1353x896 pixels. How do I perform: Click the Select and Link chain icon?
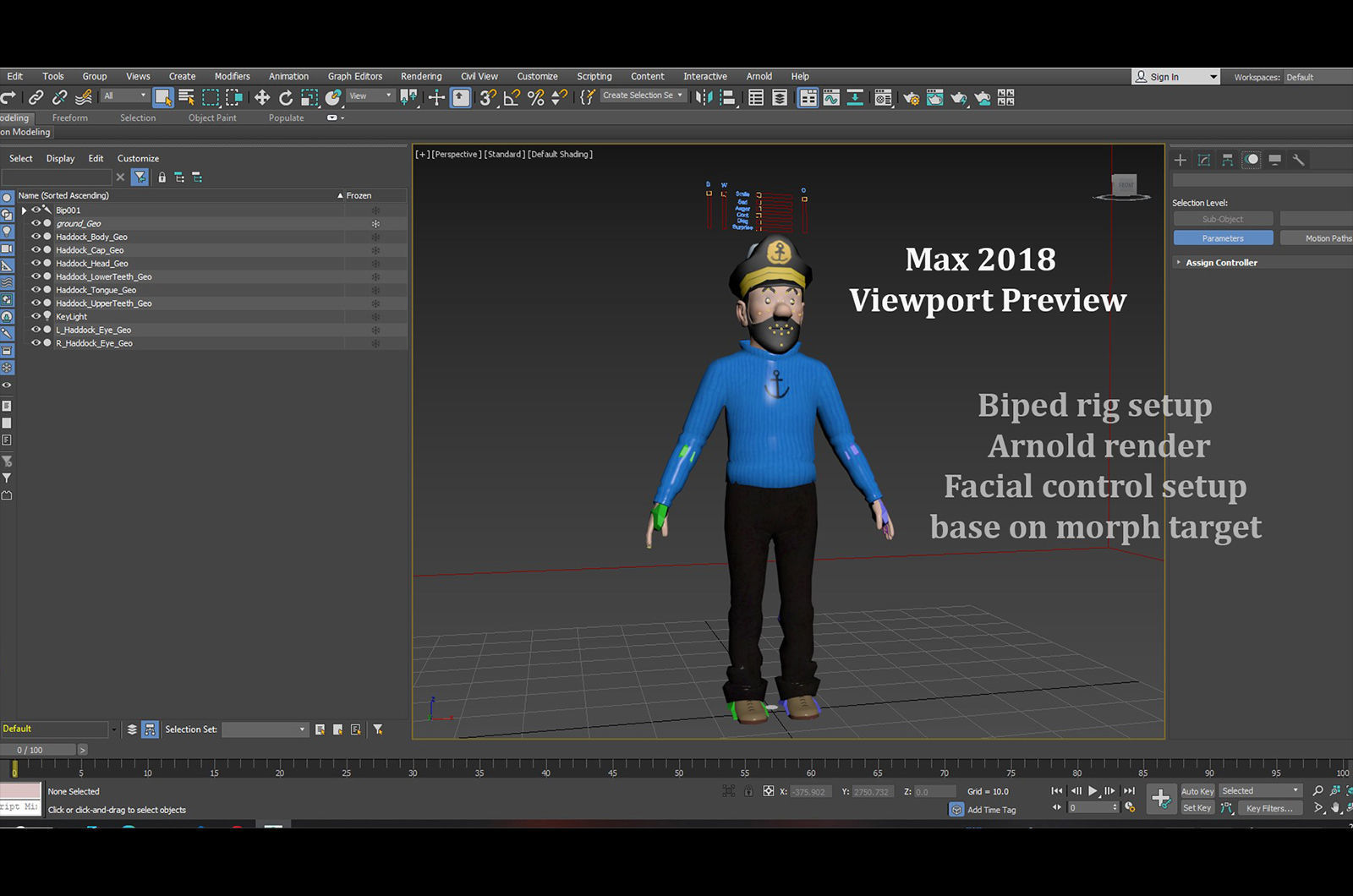[36, 98]
